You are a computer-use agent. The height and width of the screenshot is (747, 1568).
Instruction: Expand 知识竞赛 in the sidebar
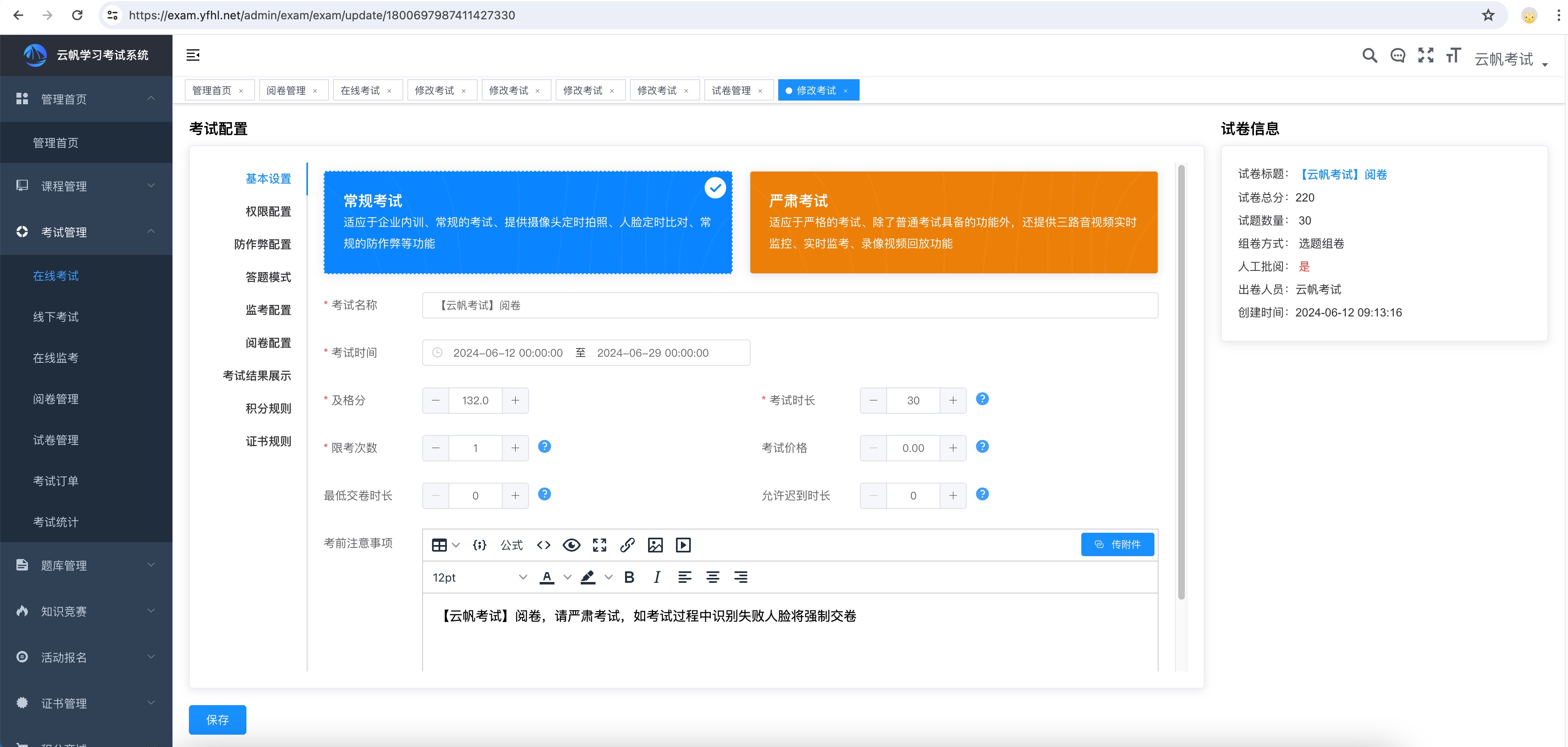tap(86, 611)
